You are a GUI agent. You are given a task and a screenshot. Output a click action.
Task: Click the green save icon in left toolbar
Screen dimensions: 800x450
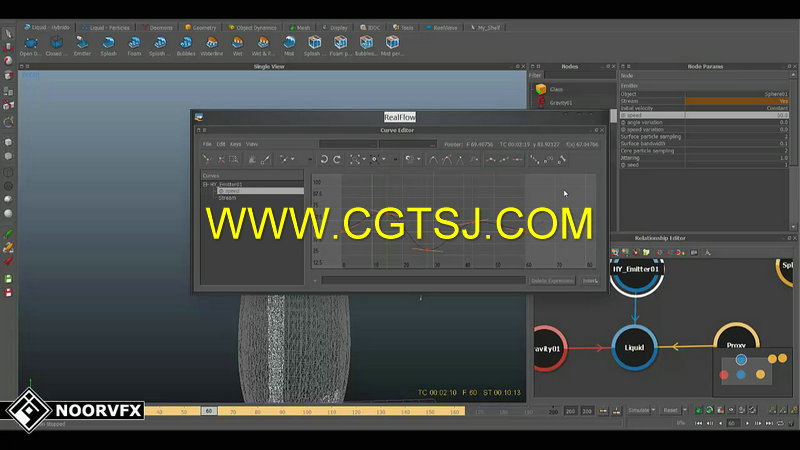click(x=8, y=279)
